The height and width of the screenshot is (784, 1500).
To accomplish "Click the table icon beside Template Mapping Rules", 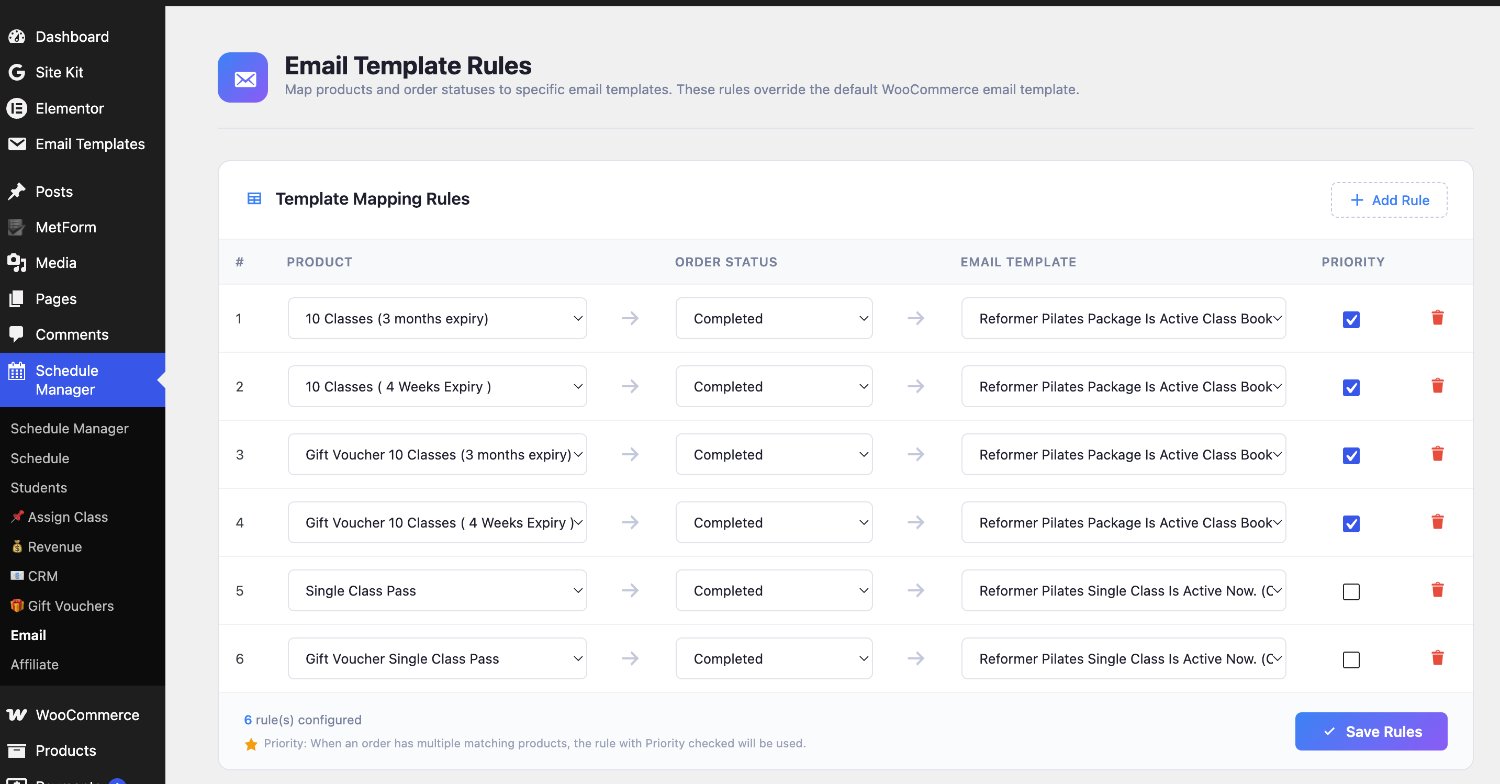I will [254, 199].
